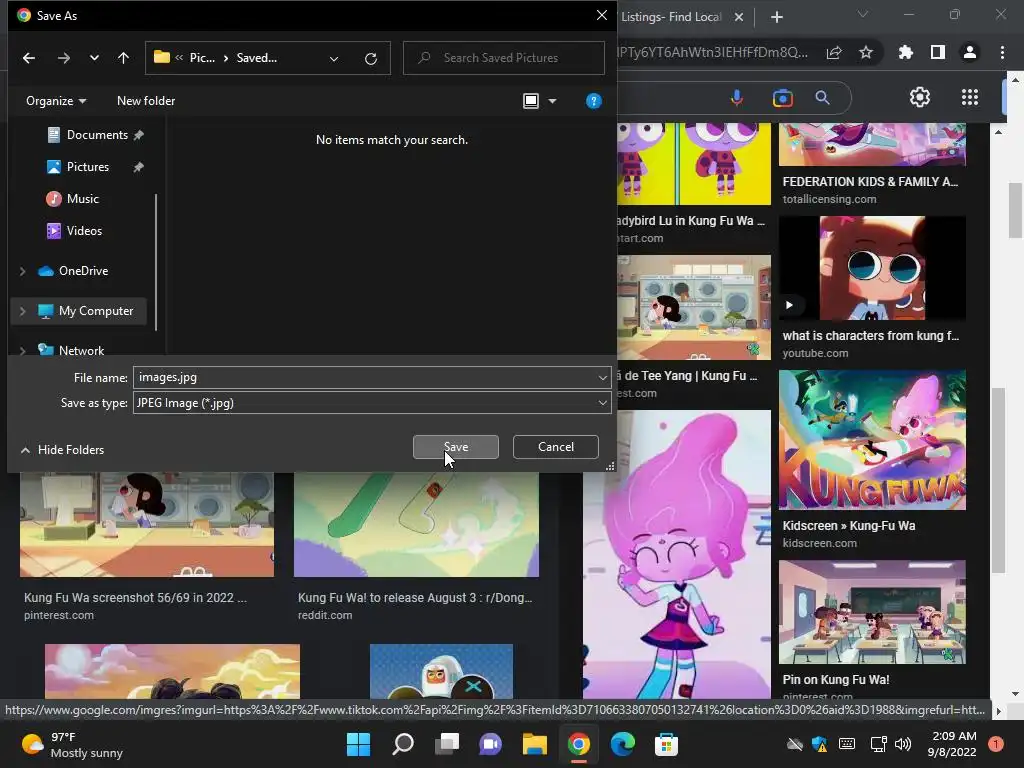Go forward in Save As dialog
This screenshot has height=768, width=1024.
(x=63, y=58)
